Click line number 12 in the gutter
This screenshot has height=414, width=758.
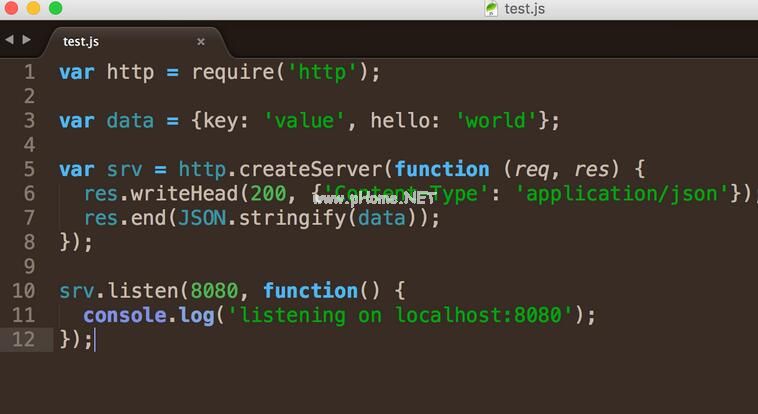24,339
